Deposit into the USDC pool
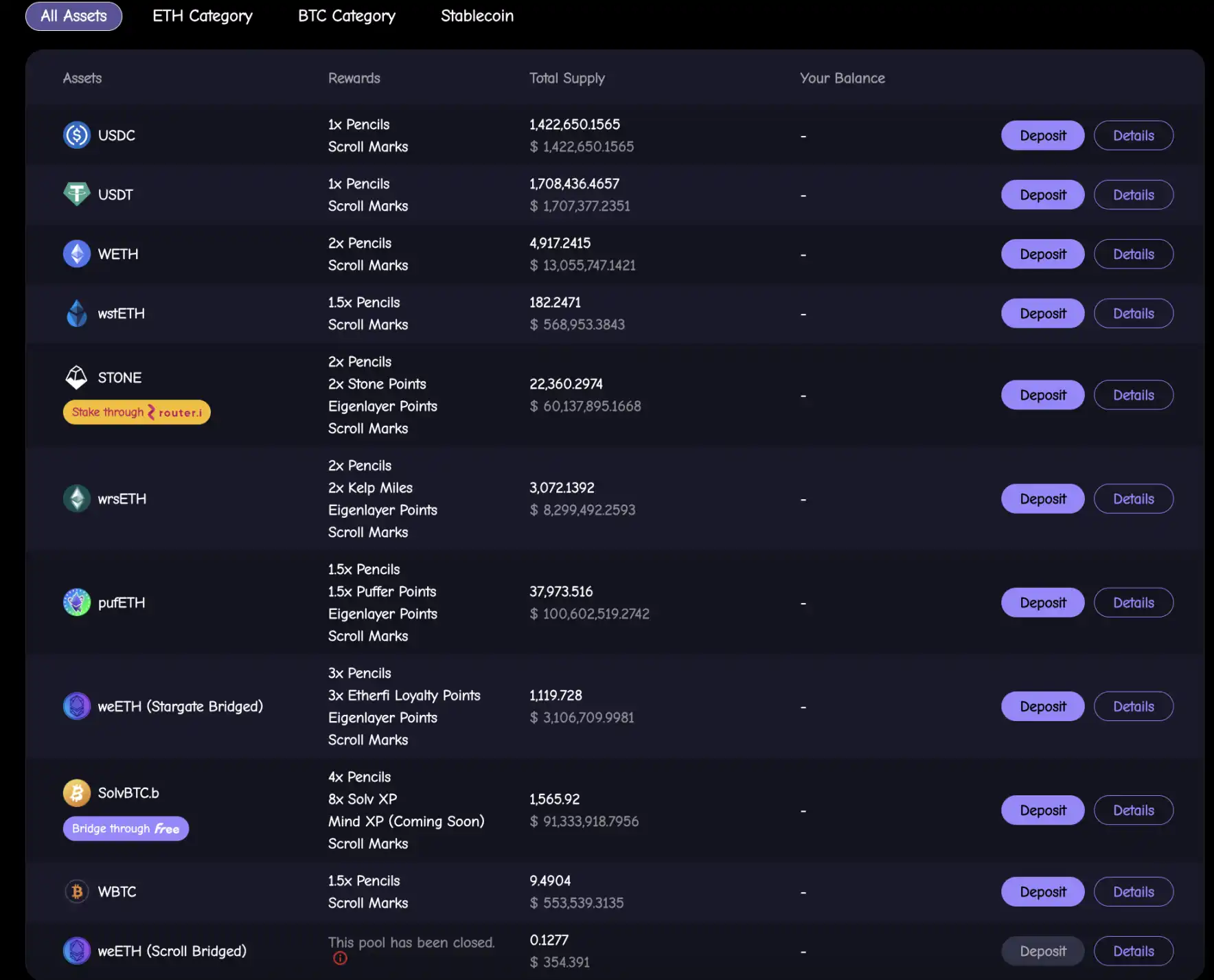Viewport: 1214px width, 980px height. (x=1042, y=135)
